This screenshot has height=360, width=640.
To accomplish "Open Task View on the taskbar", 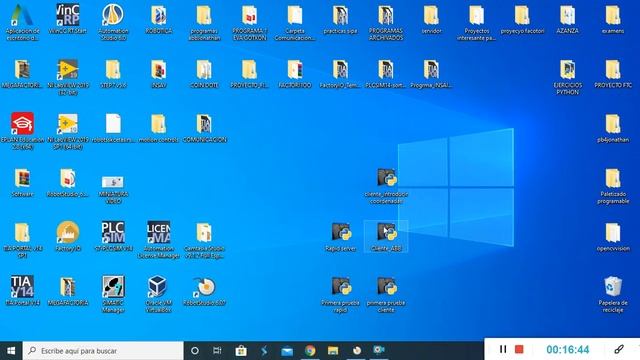I will coord(217,350).
